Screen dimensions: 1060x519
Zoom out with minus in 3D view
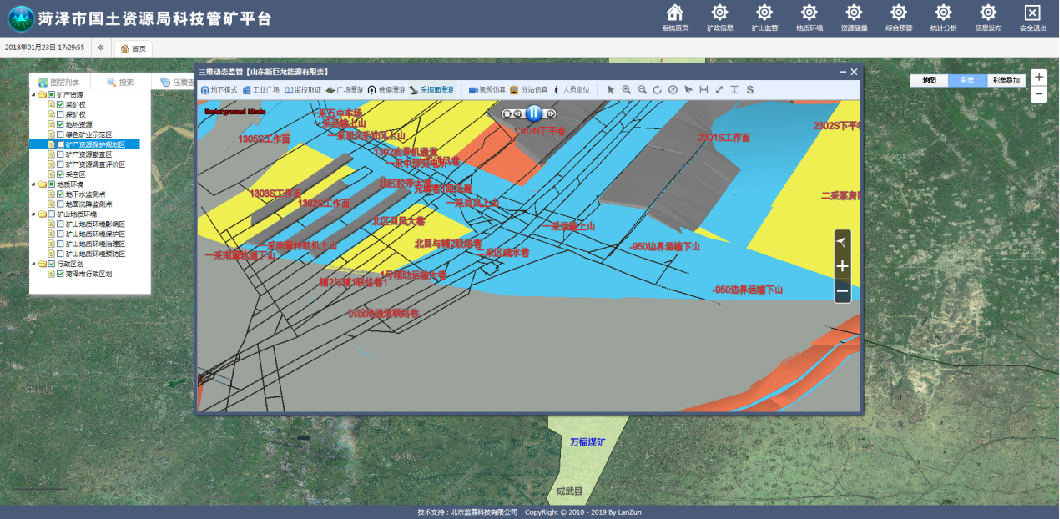tap(842, 291)
